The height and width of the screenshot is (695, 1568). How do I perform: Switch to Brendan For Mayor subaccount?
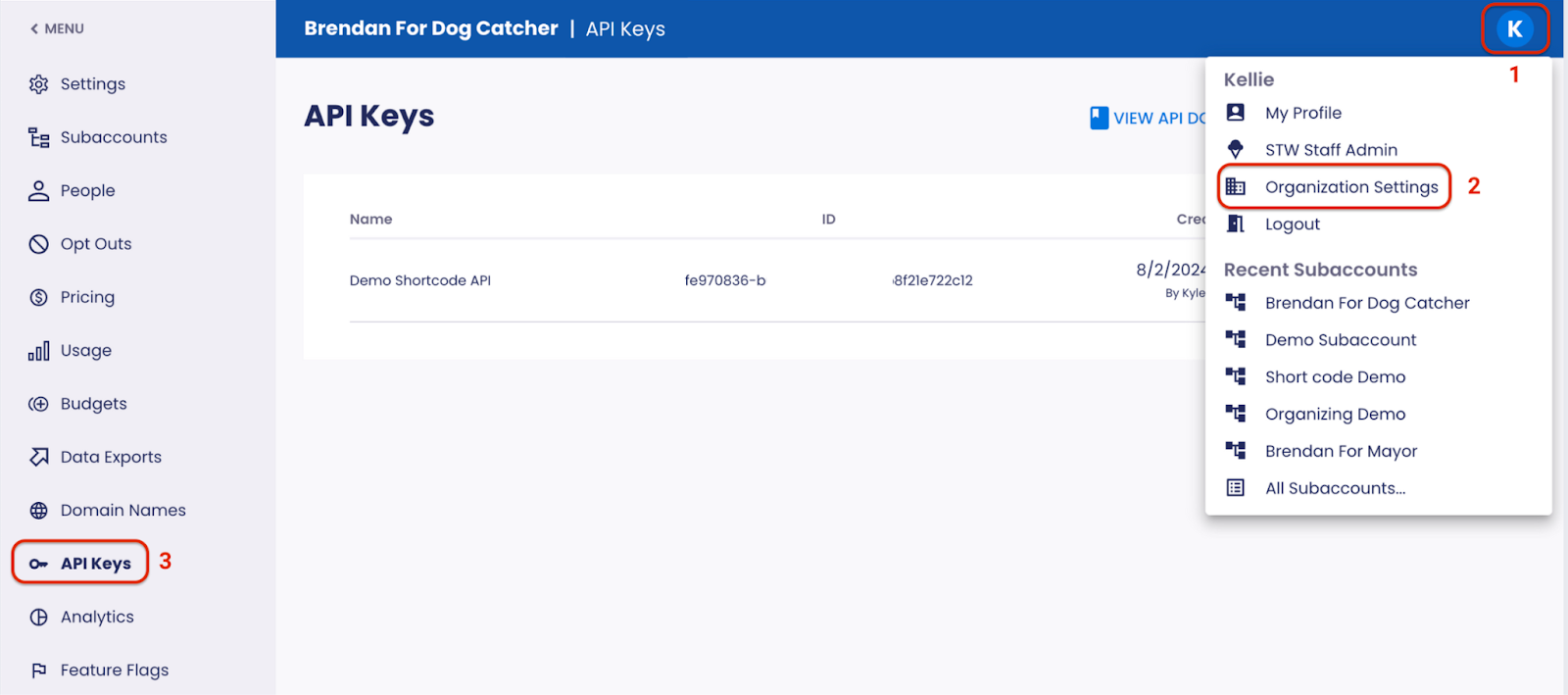[x=1341, y=451]
